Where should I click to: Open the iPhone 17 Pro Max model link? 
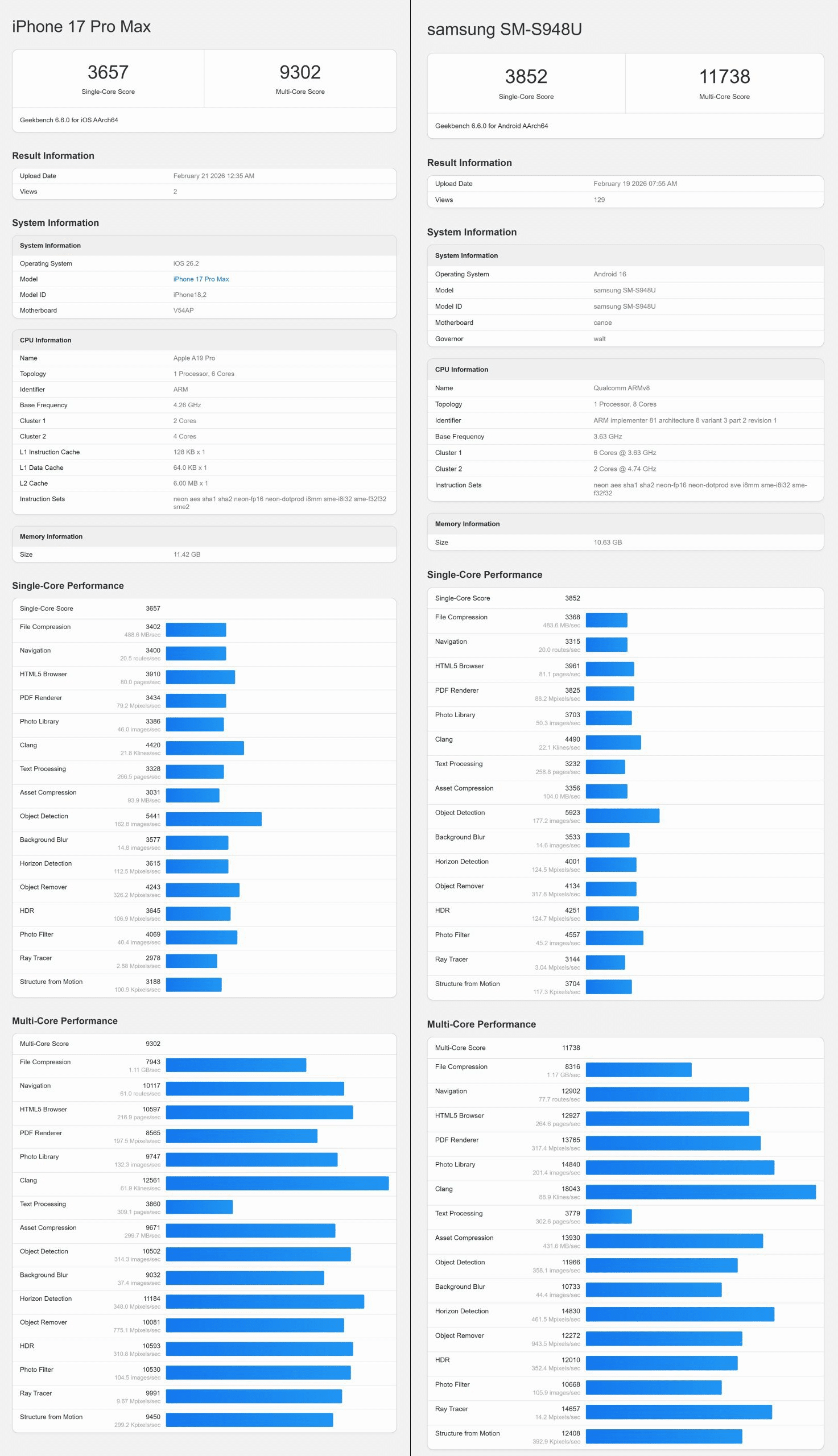(x=201, y=279)
